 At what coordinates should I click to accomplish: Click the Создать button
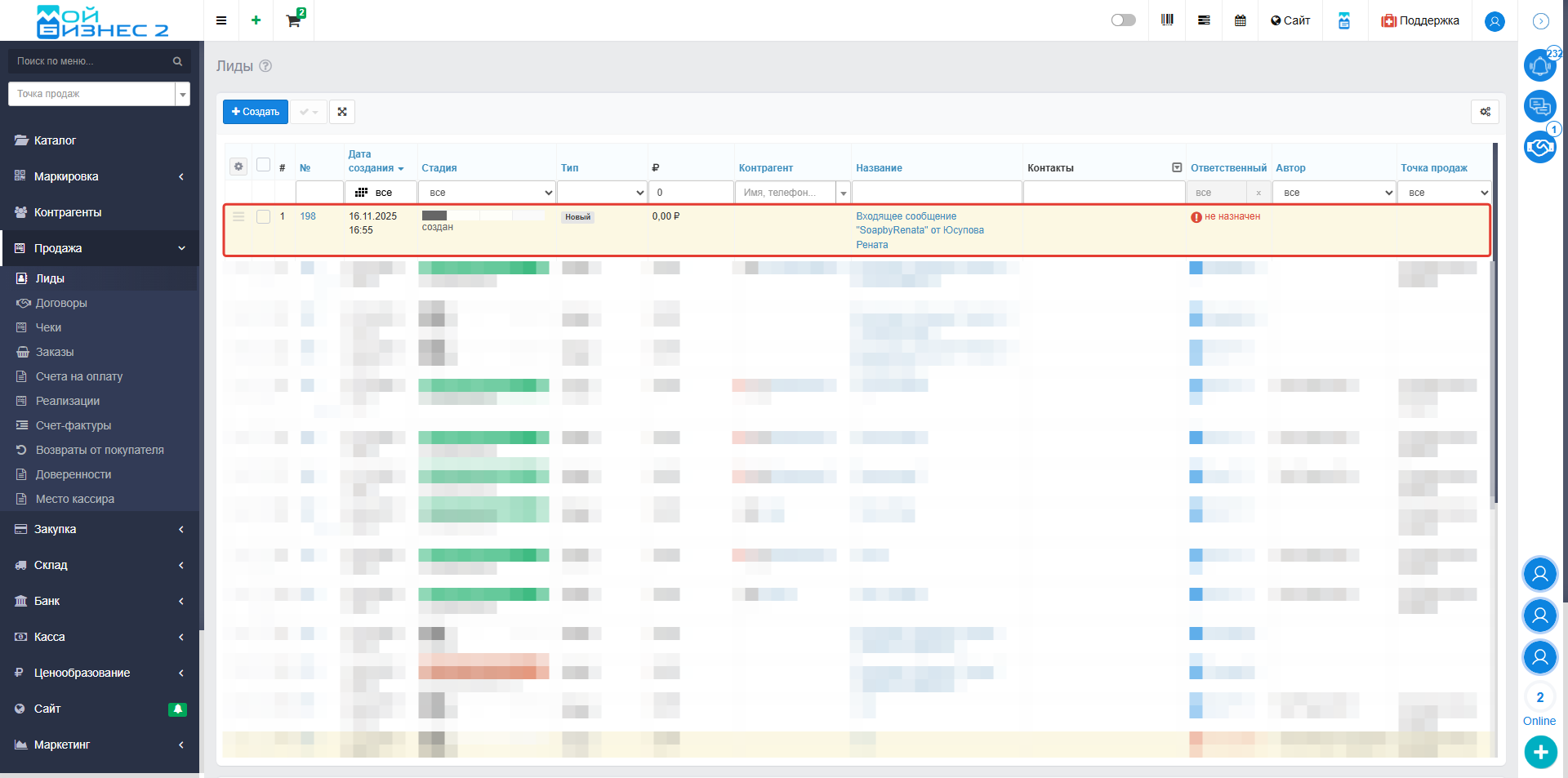tap(256, 112)
